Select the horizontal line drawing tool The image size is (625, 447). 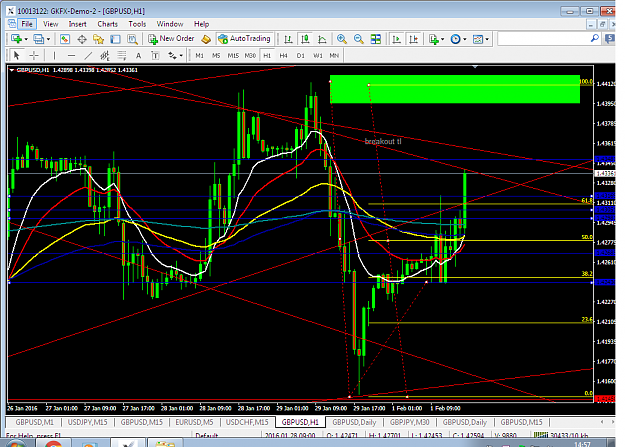(x=71, y=55)
